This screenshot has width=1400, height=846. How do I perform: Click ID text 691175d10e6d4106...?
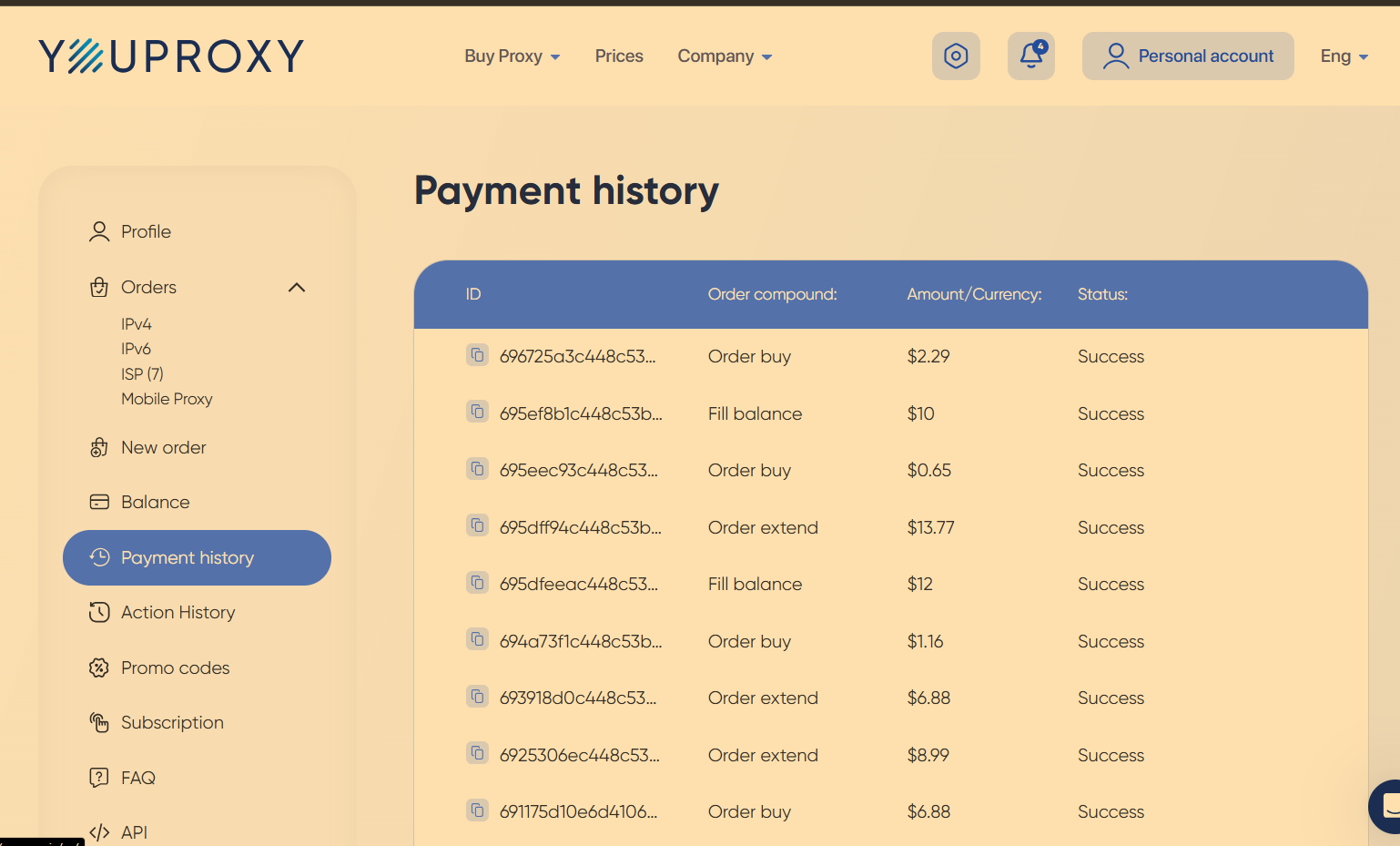coord(578,812)
